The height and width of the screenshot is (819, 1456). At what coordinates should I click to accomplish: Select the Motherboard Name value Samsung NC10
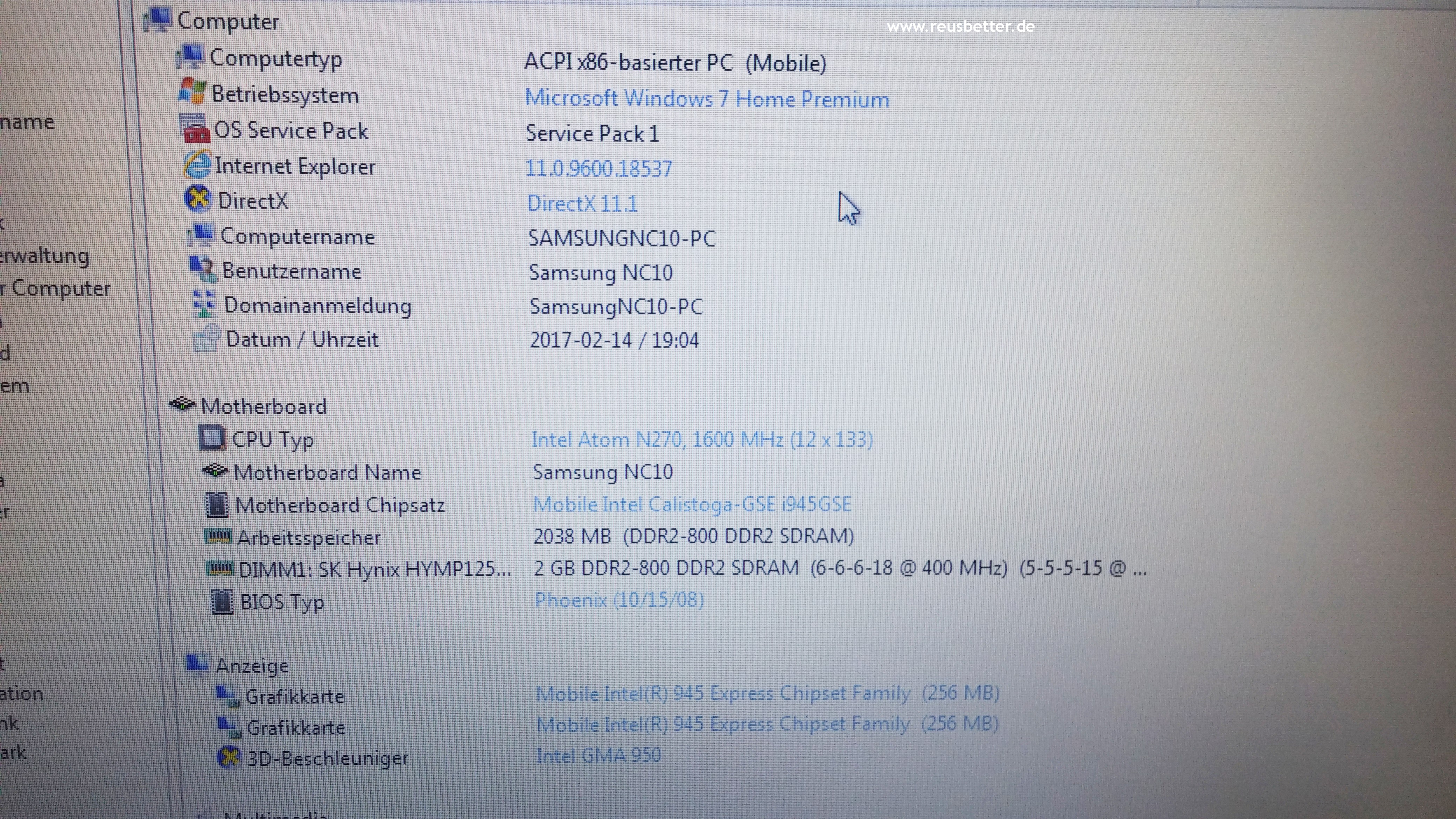[603, 472]
